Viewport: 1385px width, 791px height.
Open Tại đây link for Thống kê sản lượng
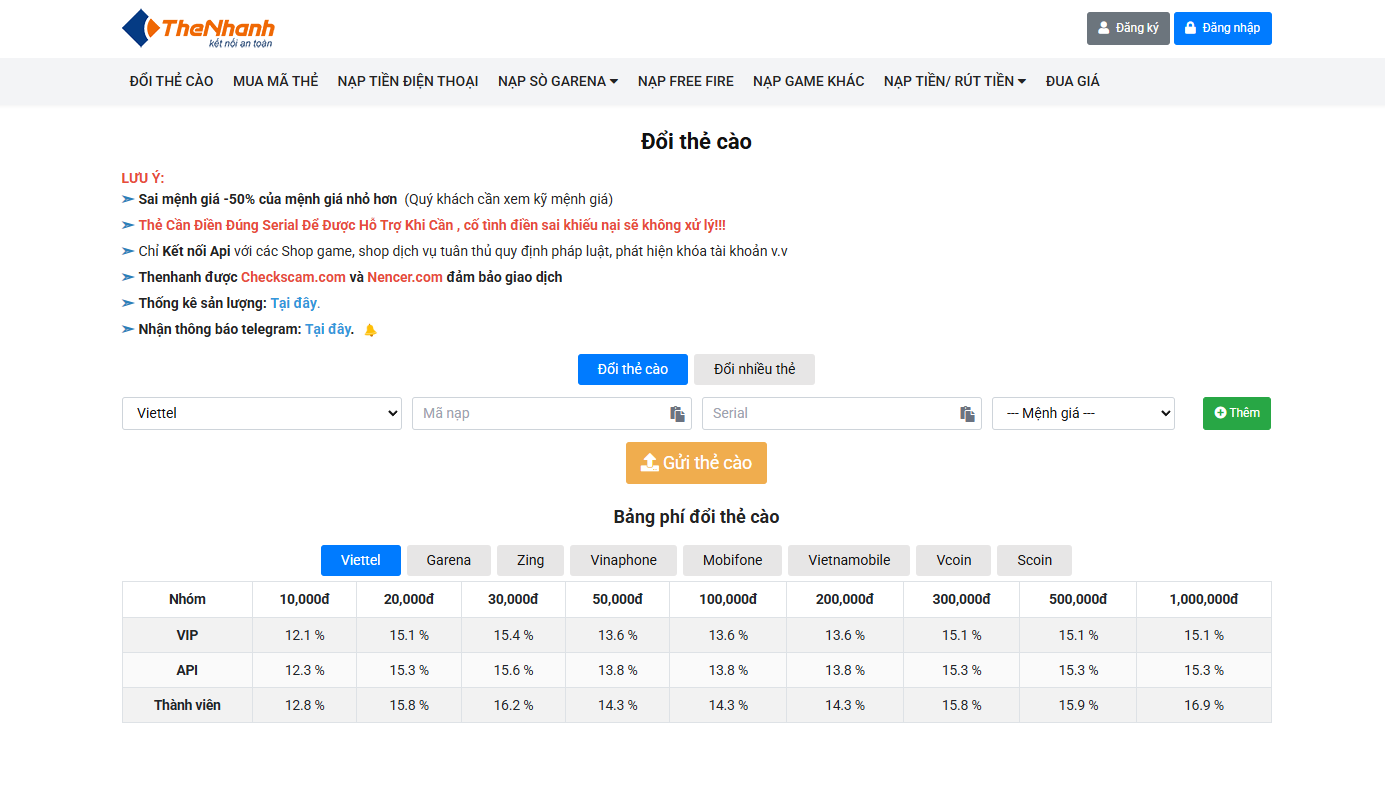295,303
